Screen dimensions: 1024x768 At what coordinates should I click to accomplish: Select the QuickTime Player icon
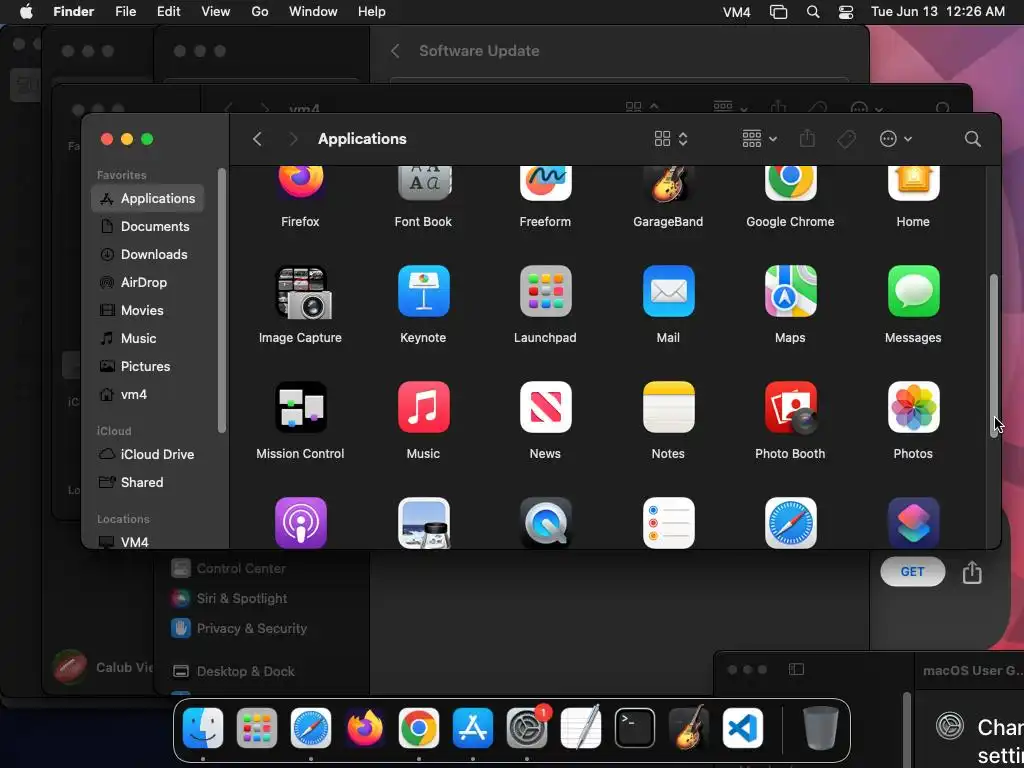click(545, 522)
